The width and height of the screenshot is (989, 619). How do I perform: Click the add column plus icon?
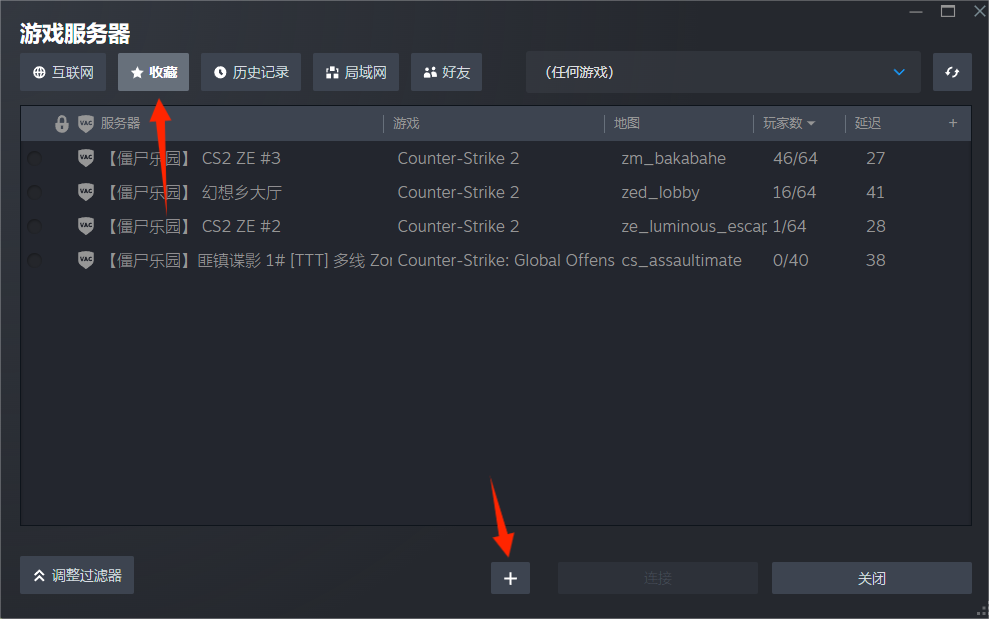(952, 123)
